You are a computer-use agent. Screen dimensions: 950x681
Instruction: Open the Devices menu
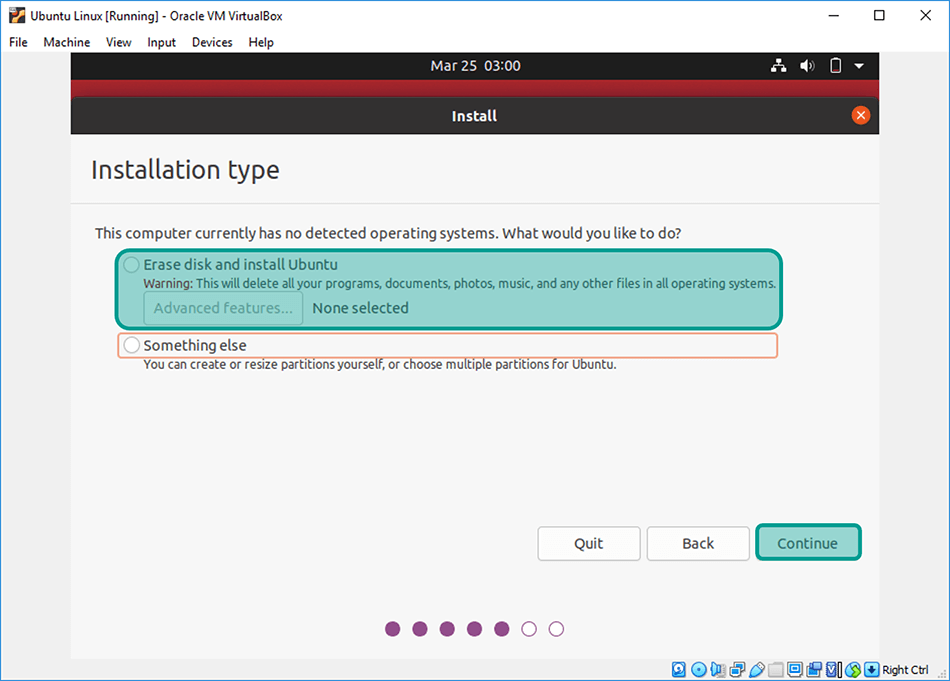pyautogui.click(x=212, y=42)
